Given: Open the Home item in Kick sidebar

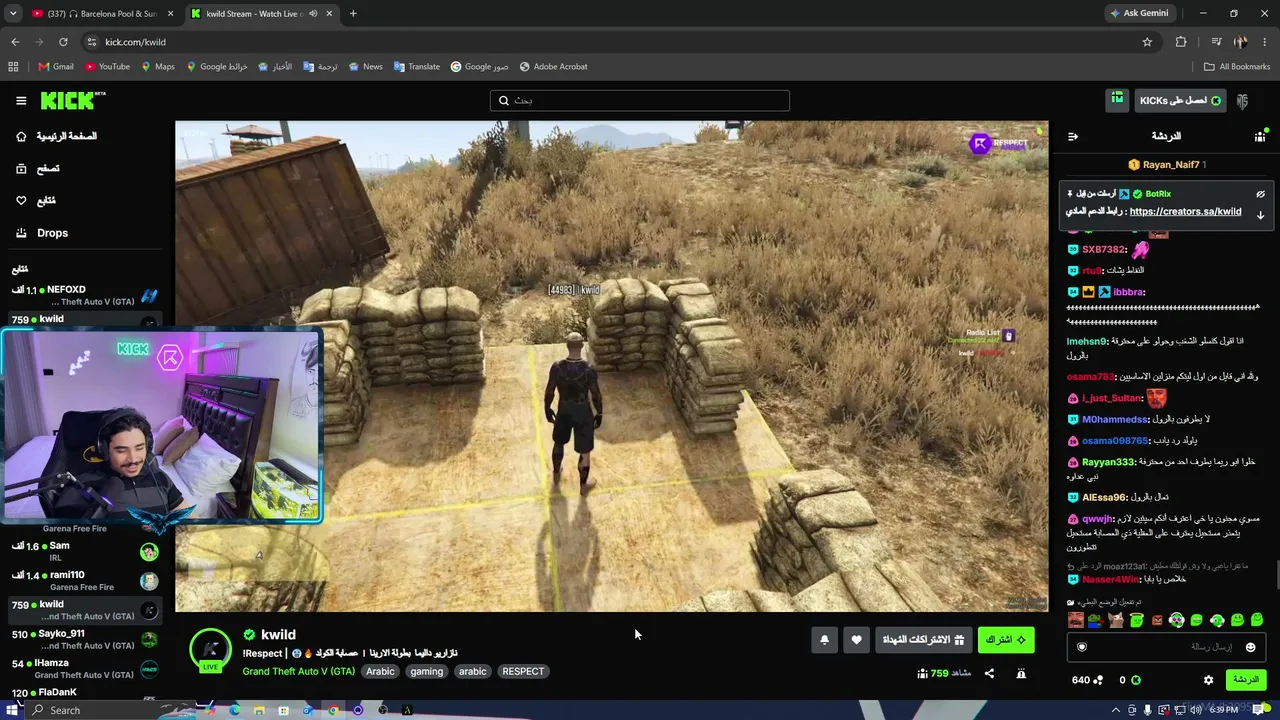Looking at the screenshot, I should [x=56, y=136].
